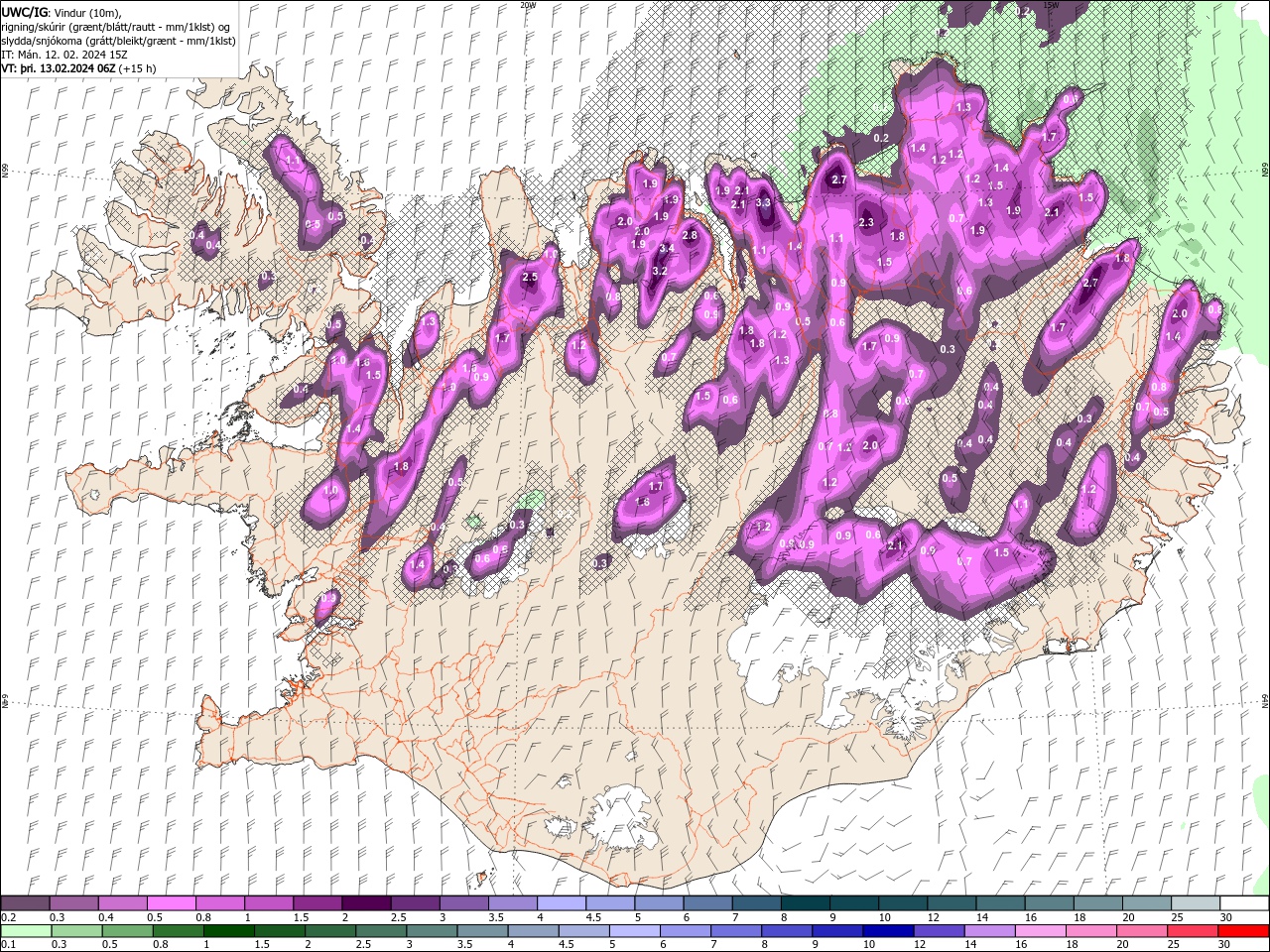Select upper legend bright pink swatch at 0.5

coord(171,903)
